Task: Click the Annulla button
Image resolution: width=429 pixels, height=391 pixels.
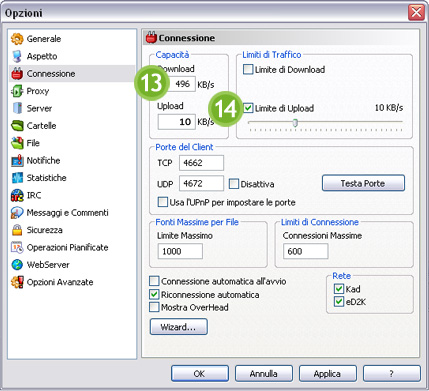Action: [264, 373]
